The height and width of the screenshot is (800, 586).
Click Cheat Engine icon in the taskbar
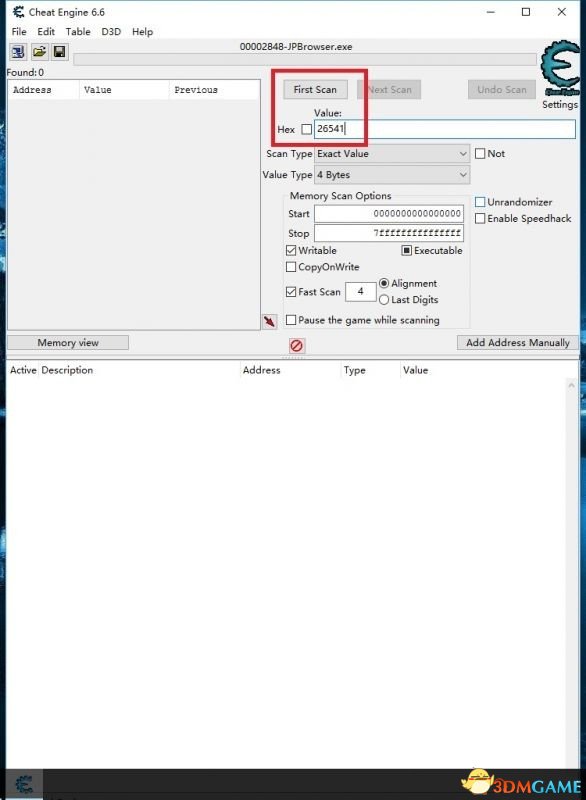pos(23,784)
